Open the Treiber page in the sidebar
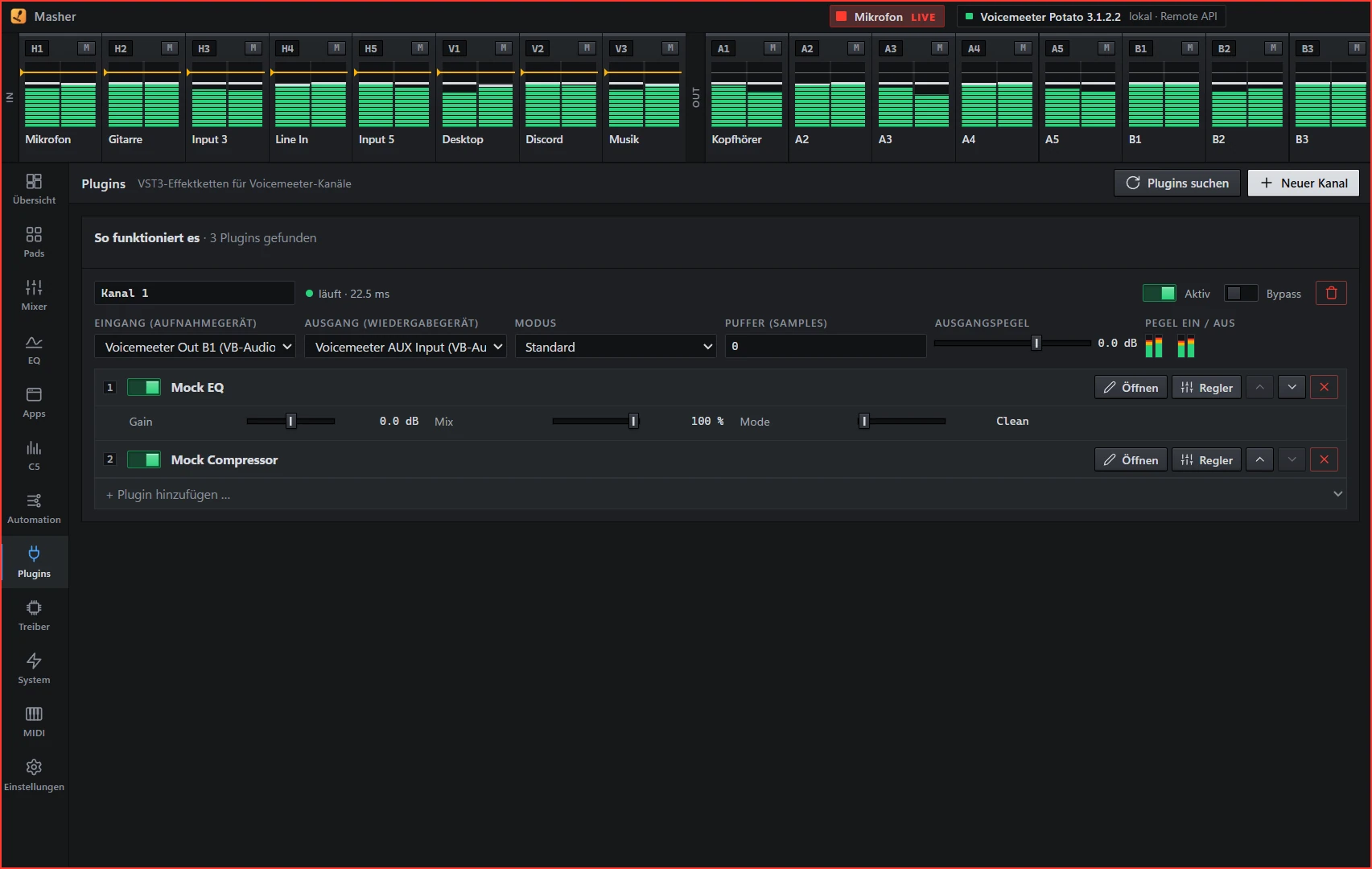 point(34,616)
